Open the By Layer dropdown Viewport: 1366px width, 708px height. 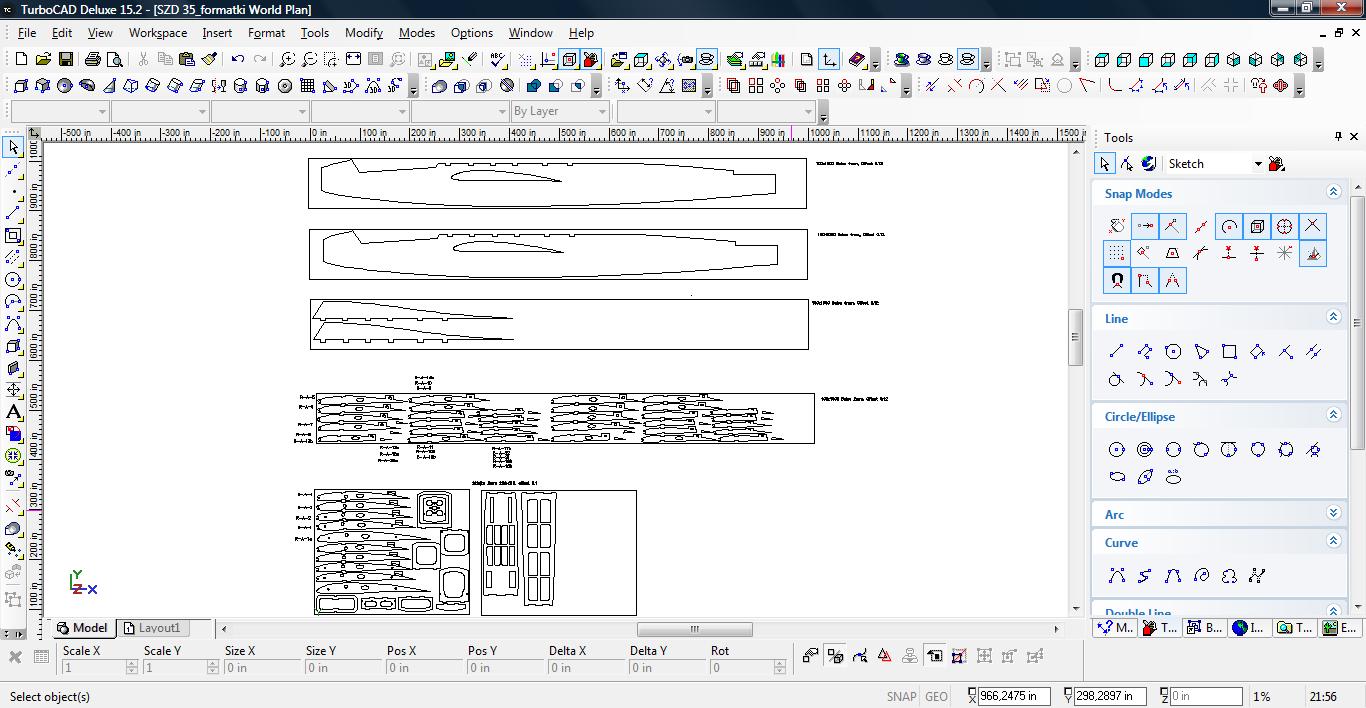click(602, 111)
